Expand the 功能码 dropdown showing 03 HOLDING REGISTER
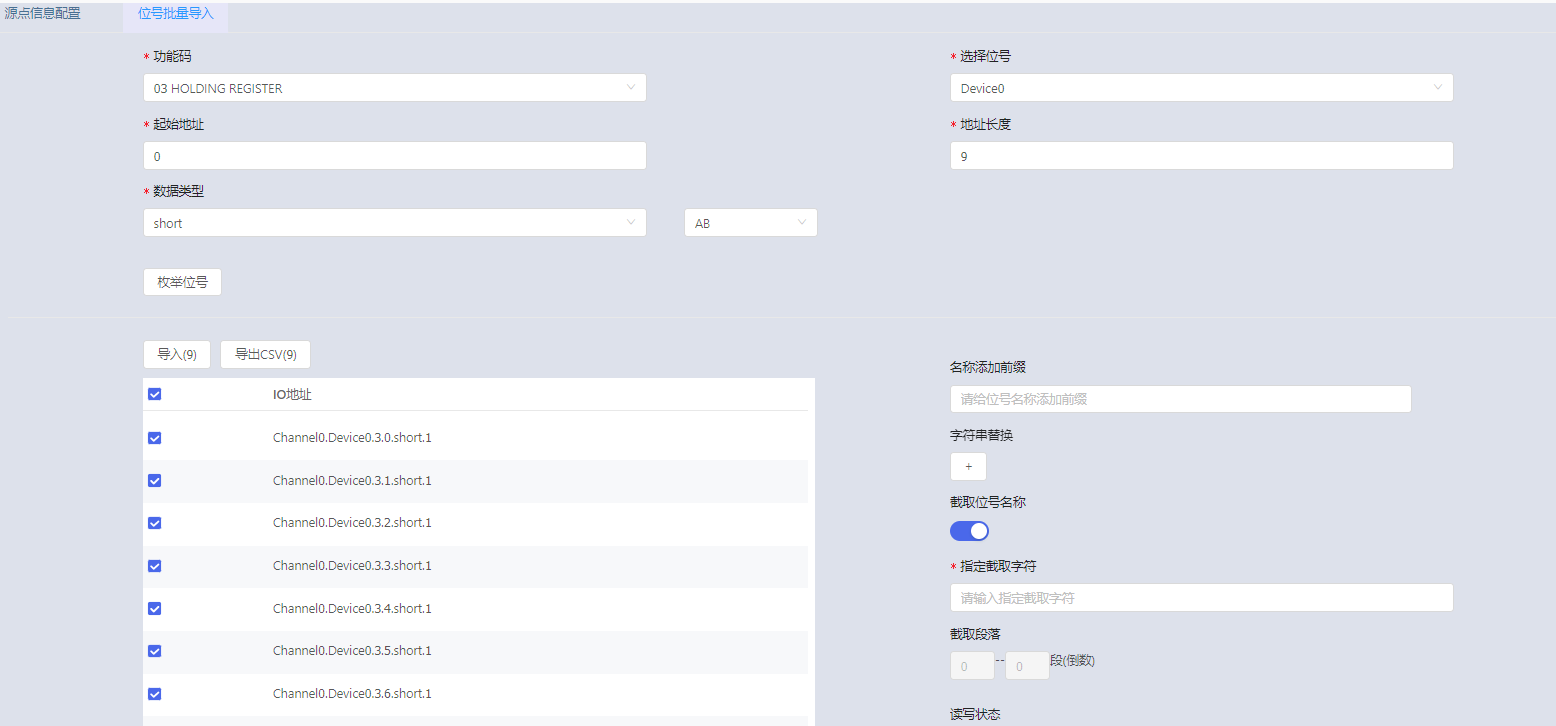This screenshot has width=1556, height=726. tap(394, 88)
